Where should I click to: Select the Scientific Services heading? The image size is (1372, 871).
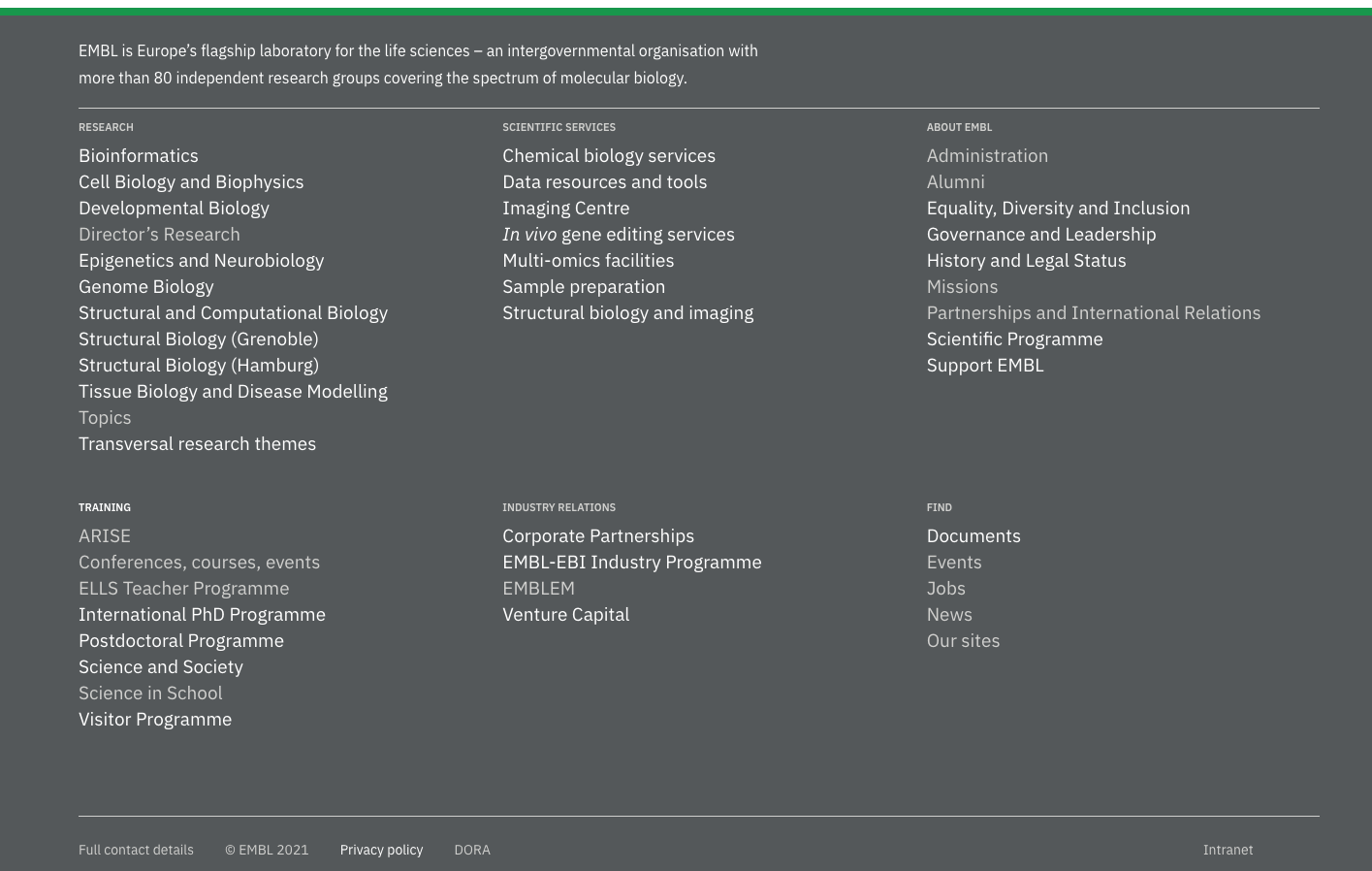(x=558, y=127)
